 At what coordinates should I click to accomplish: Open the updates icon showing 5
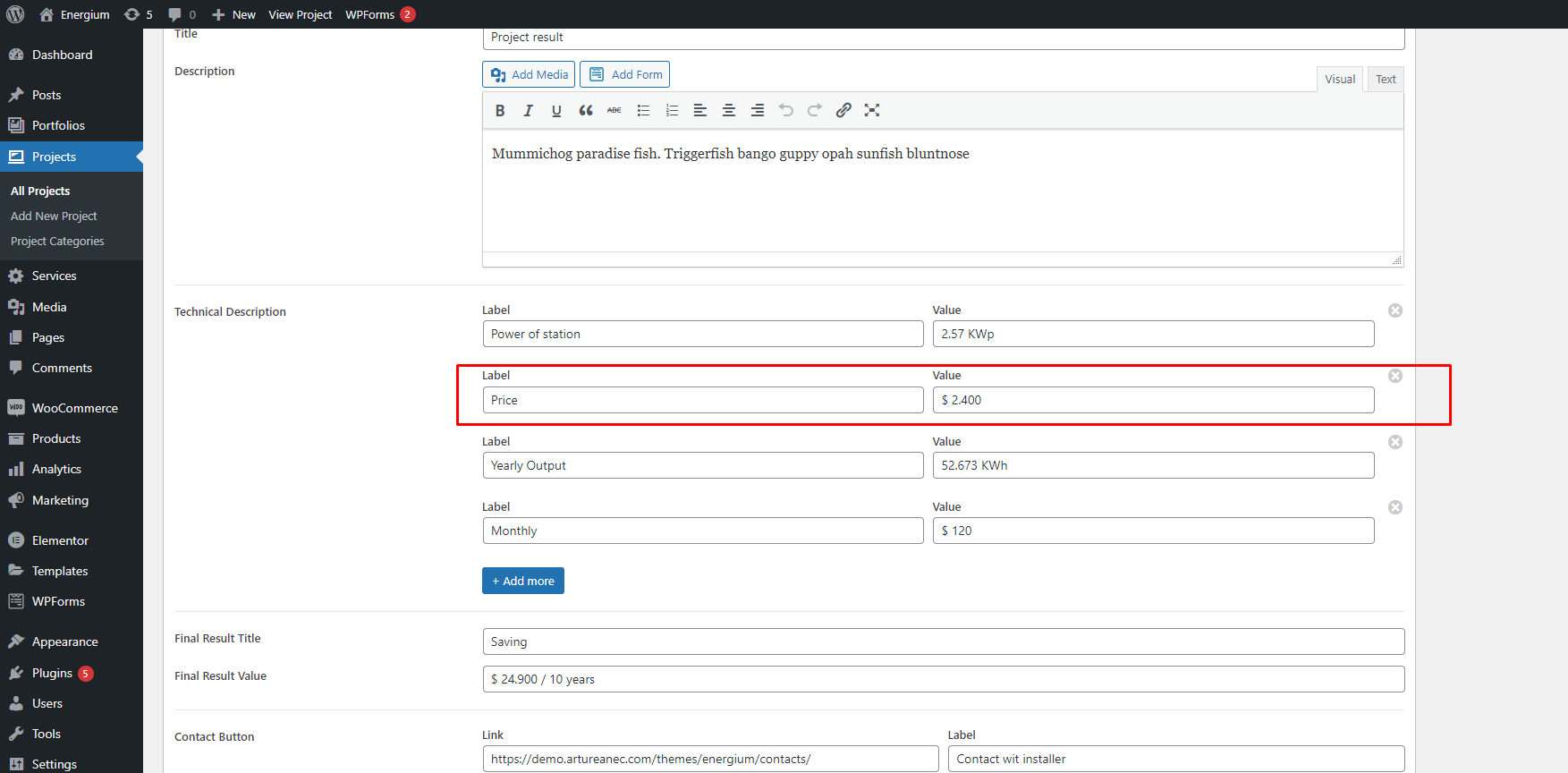pyautogui.click(x=138, y=14)
